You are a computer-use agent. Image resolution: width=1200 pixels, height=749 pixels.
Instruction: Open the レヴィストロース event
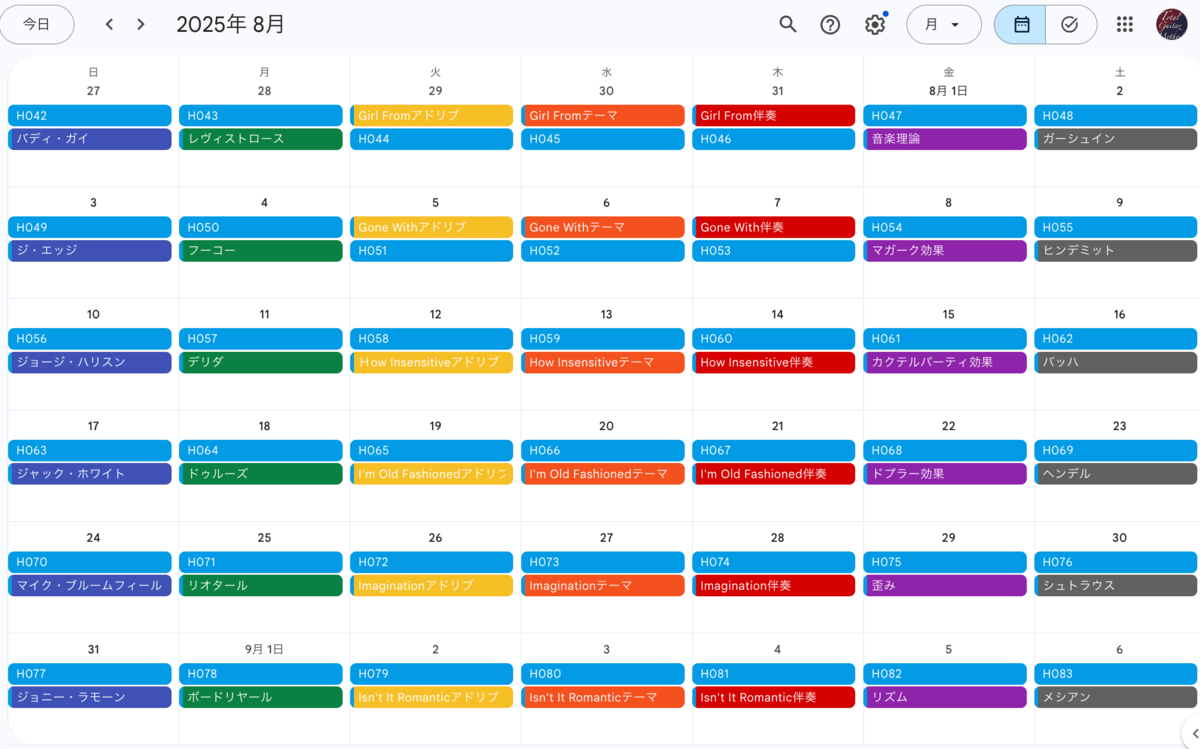coord(261,139)
